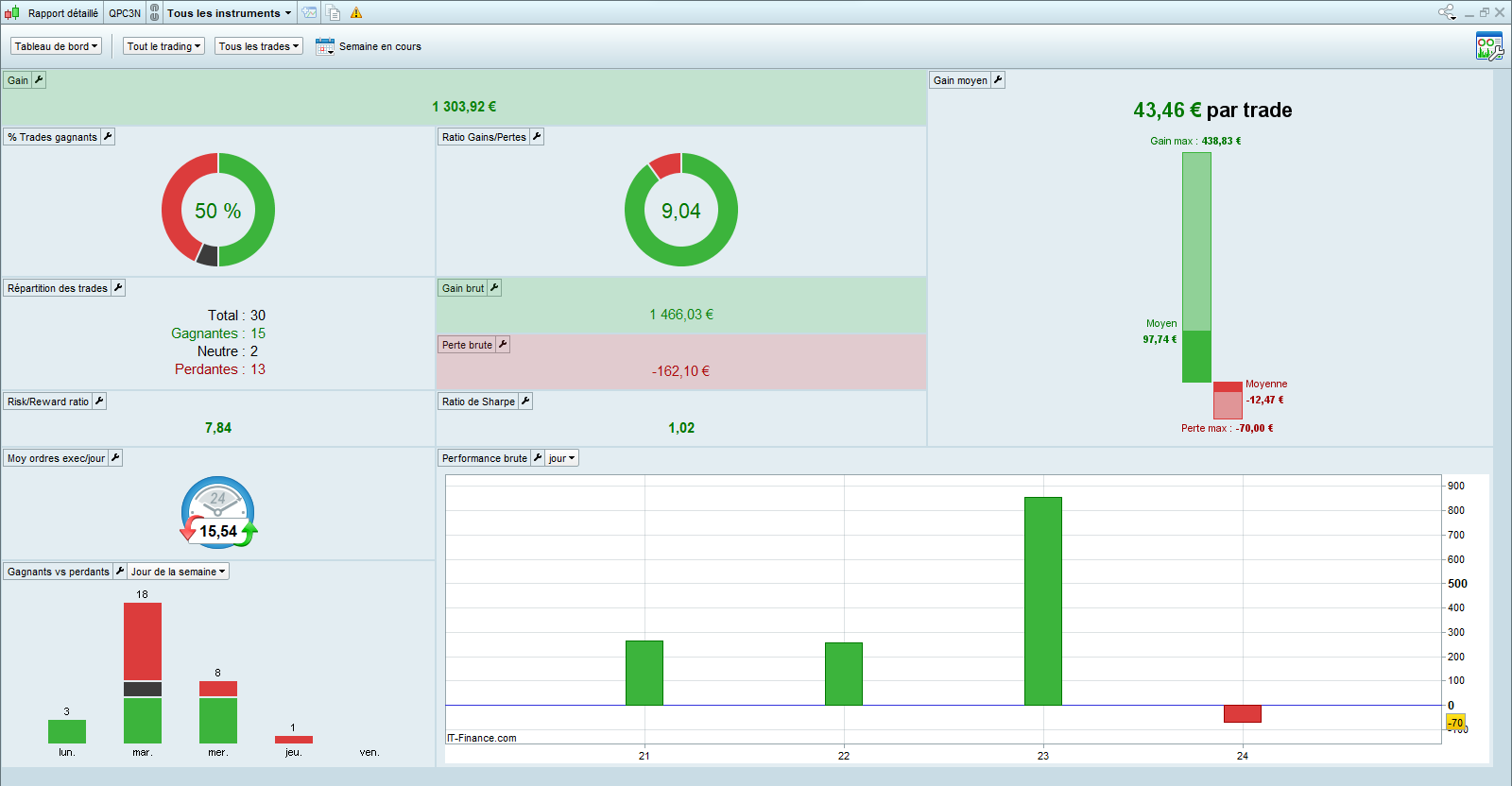Open the Jour de la semaine dropdown
Screen dimensions: 1512x786
(x=178, y=572)
